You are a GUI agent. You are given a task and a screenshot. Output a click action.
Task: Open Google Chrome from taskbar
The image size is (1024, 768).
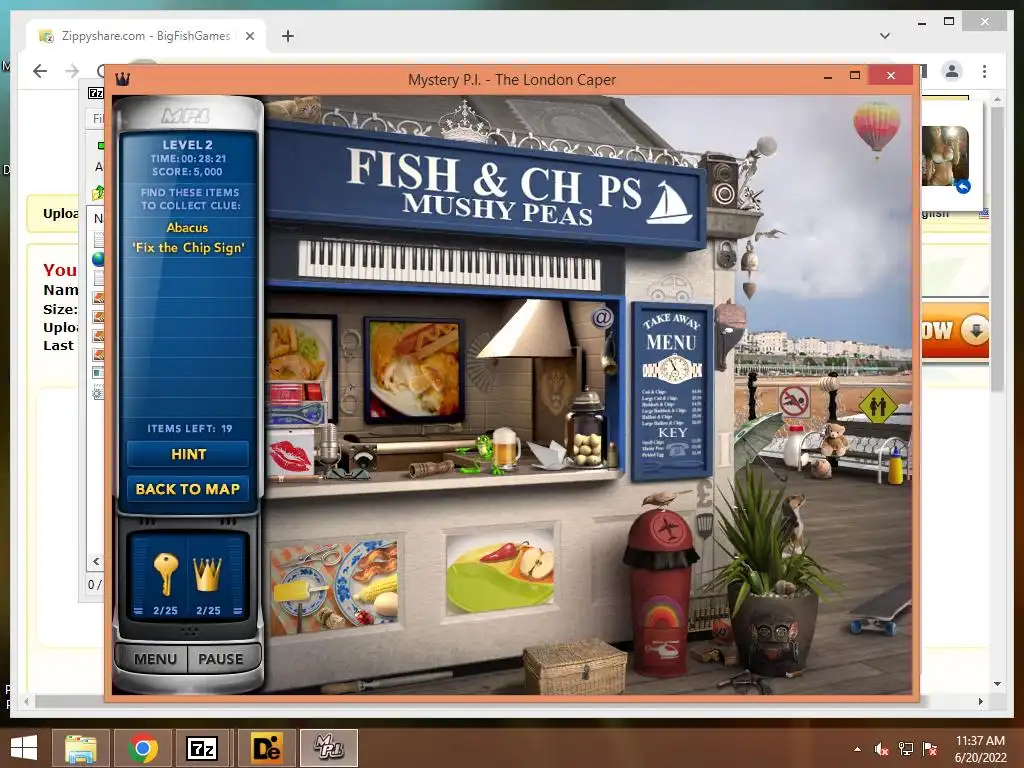142,748
